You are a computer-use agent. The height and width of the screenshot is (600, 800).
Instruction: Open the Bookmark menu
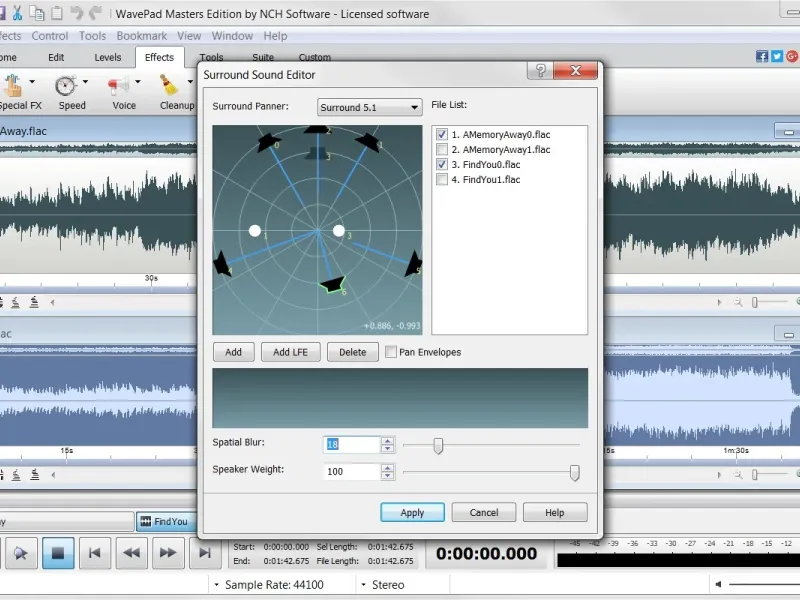point(141,36)
